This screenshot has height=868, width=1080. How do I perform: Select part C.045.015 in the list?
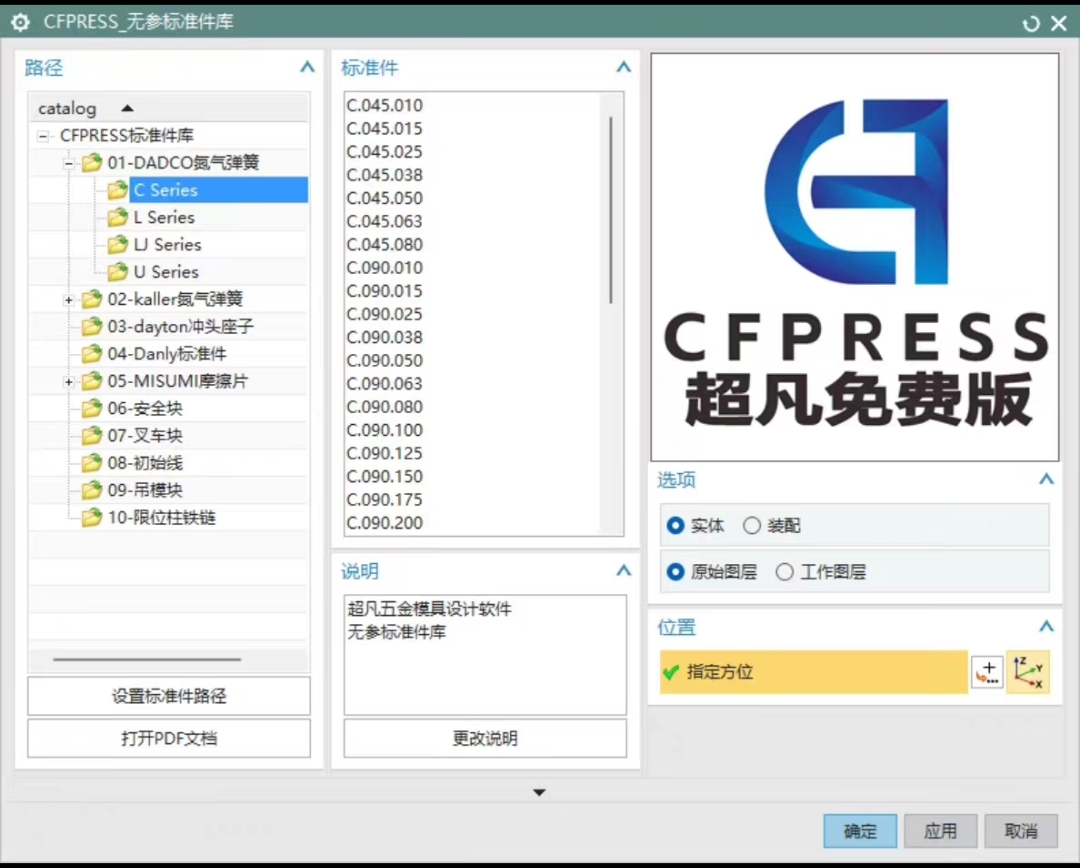coord(384,129)
